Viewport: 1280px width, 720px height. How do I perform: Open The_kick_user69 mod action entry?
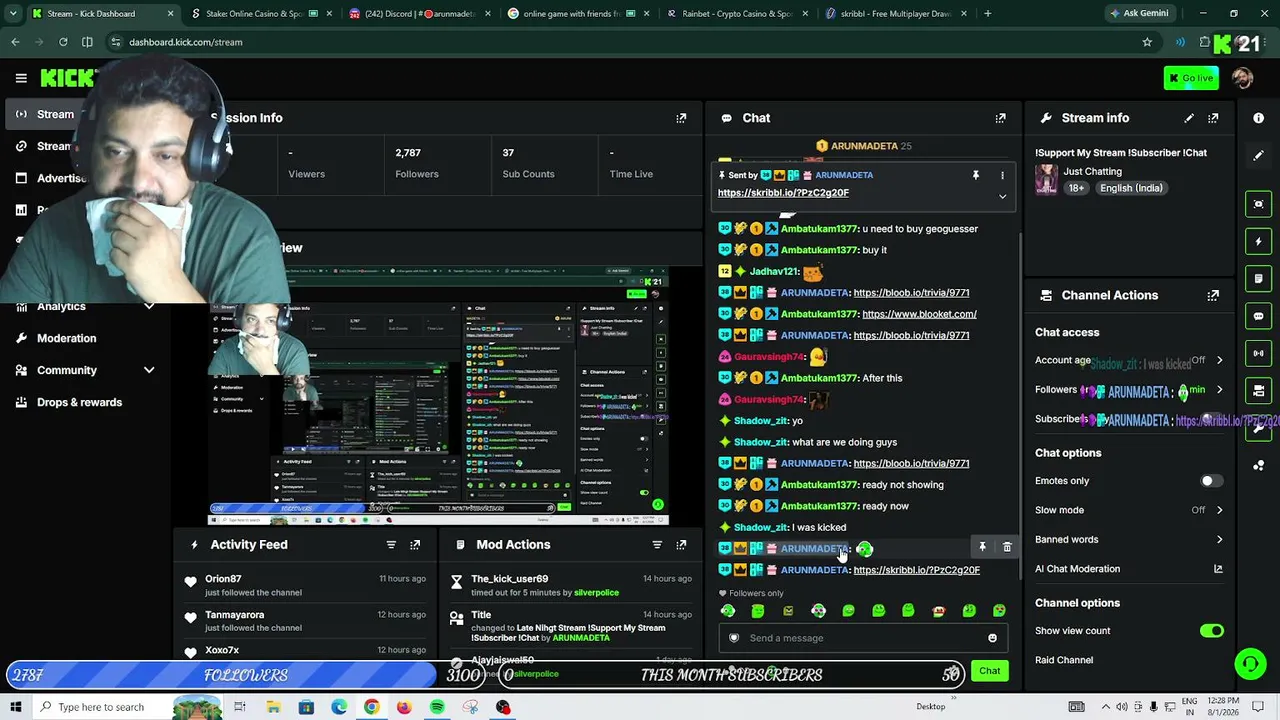(571, 585)
